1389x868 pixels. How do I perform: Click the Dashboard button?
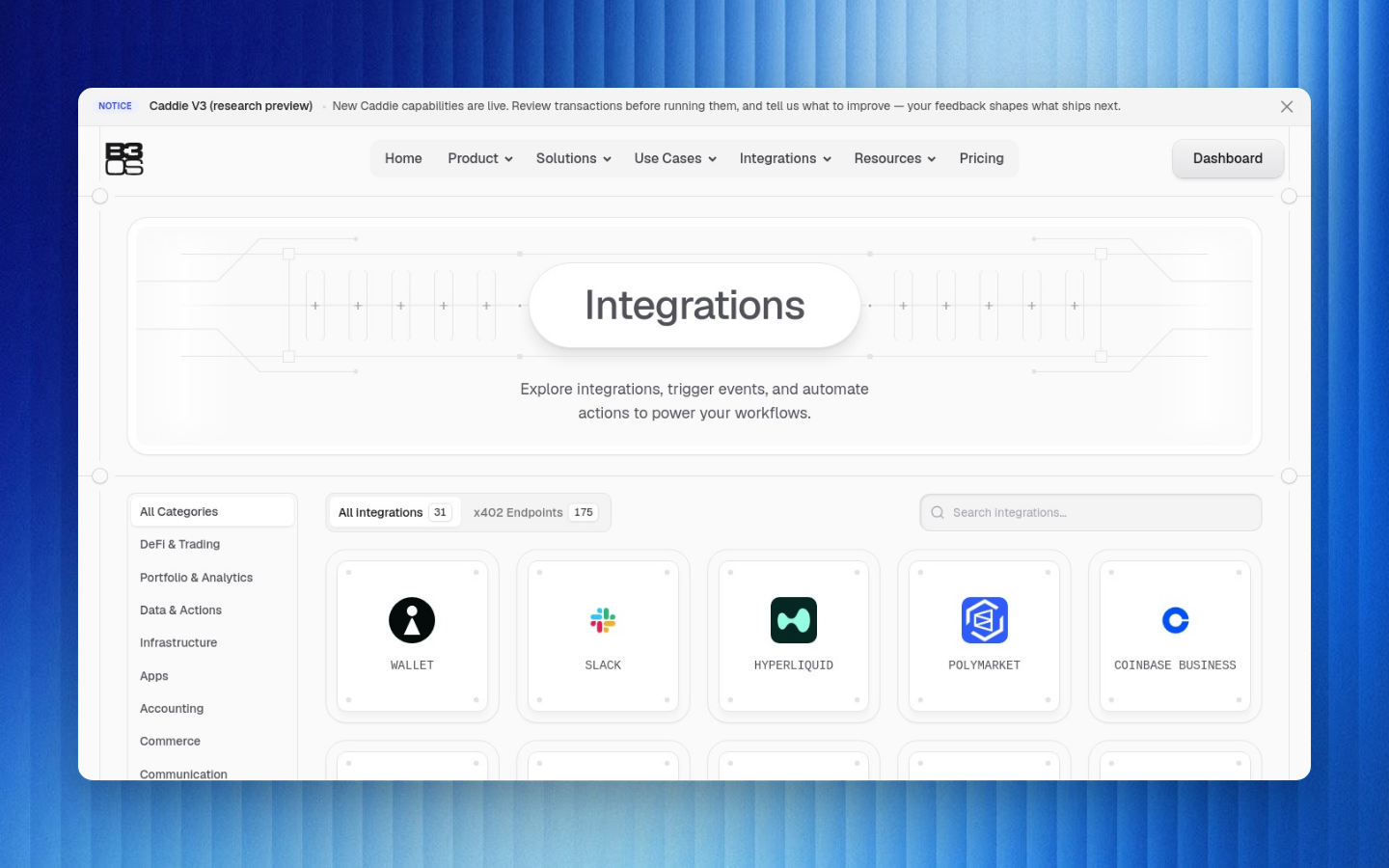pyautogui.click(x=1228, y=159)
